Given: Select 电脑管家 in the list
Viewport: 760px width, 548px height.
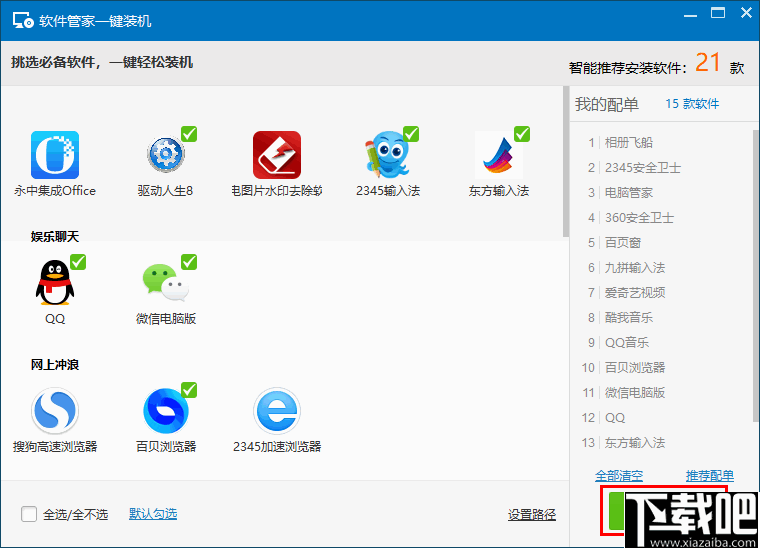Looking at the screenshot, I should [629, 193].
